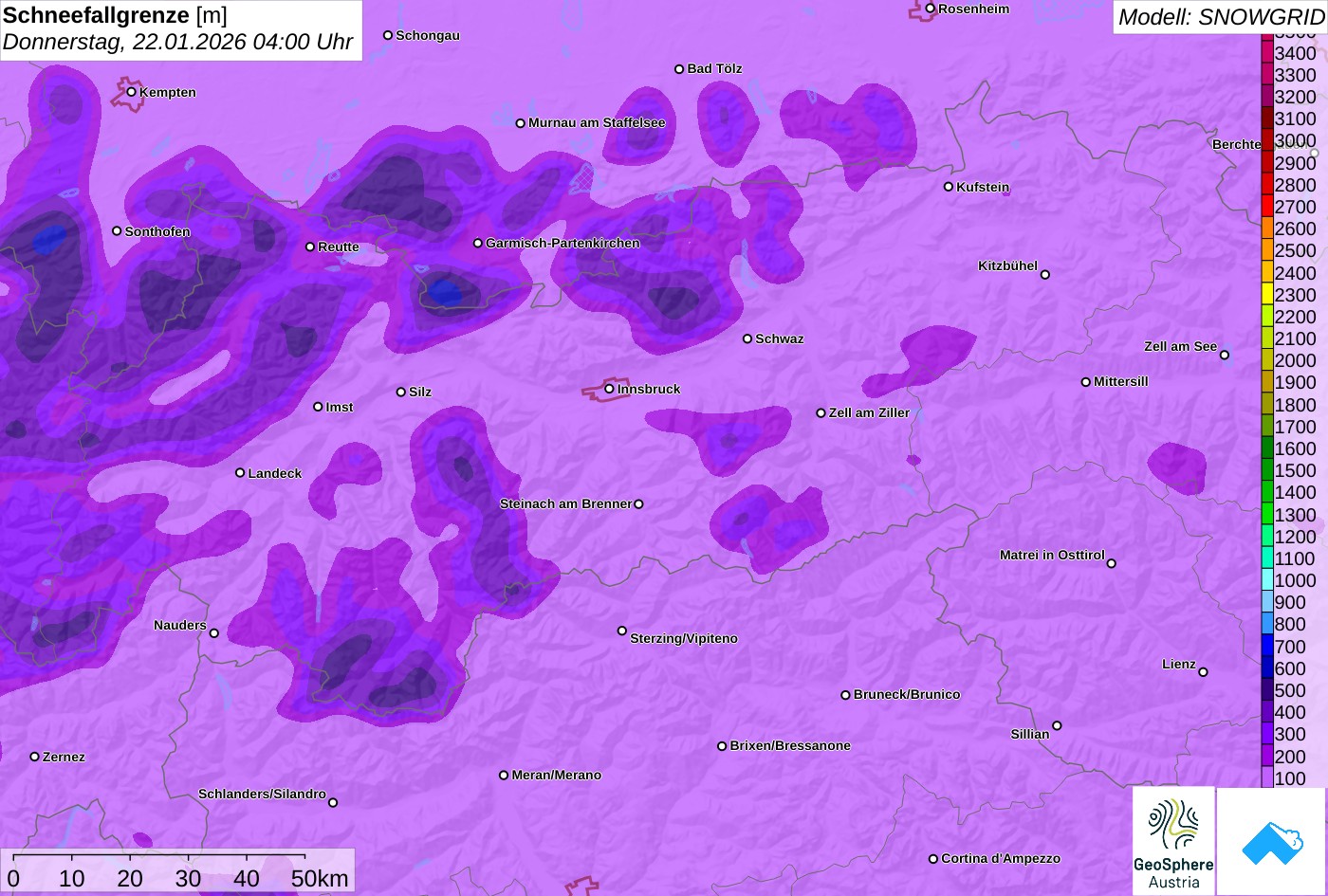Pick the 500 m legend swatch

coord(1267,689)
